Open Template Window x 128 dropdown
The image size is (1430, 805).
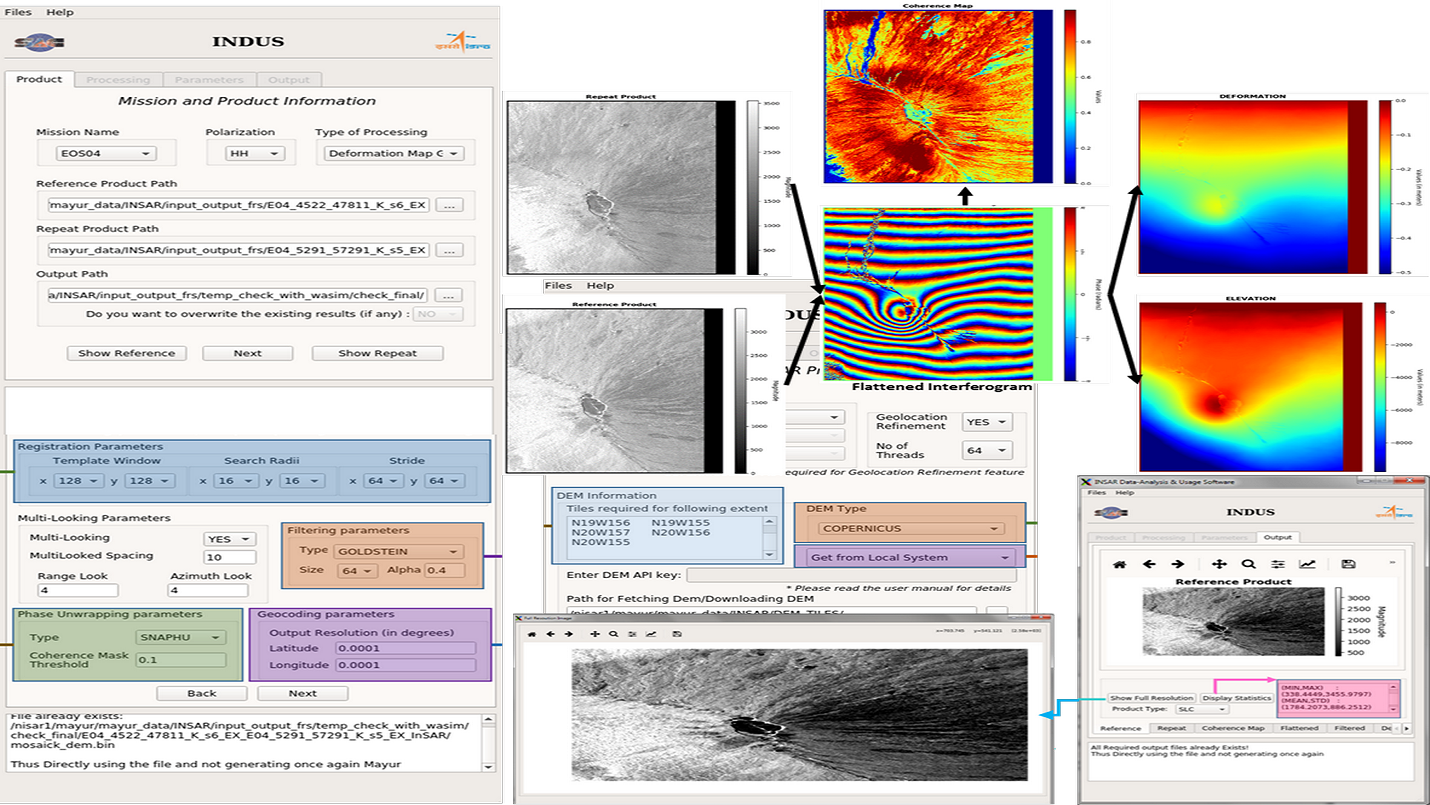(x=78, y=481)
